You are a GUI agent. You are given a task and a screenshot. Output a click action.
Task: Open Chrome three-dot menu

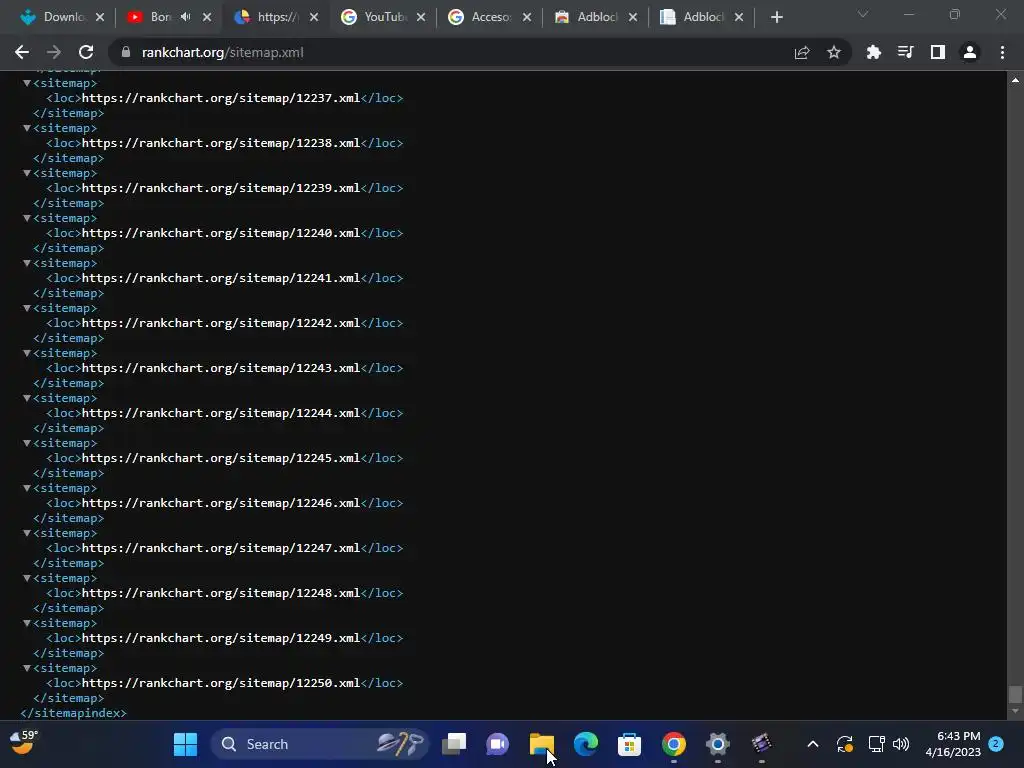[1002, 52]
